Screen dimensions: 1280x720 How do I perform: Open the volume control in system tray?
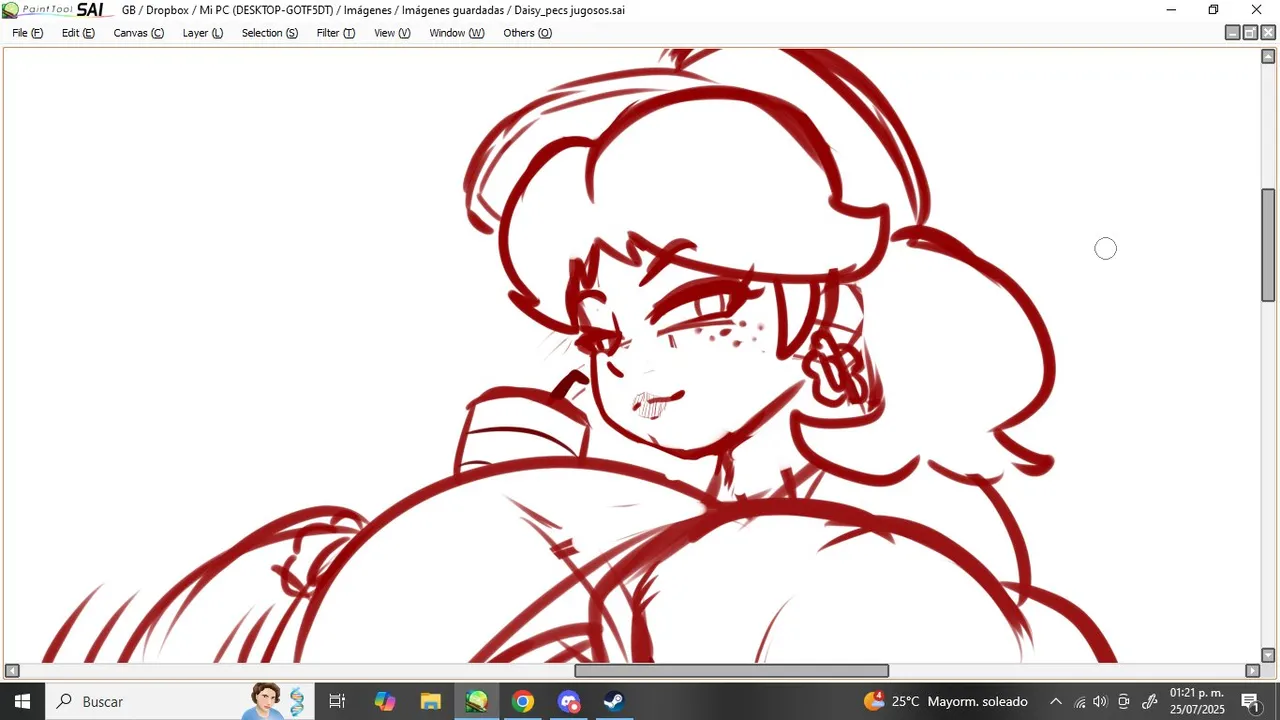pyautogui.click(x=1100, y=701)
